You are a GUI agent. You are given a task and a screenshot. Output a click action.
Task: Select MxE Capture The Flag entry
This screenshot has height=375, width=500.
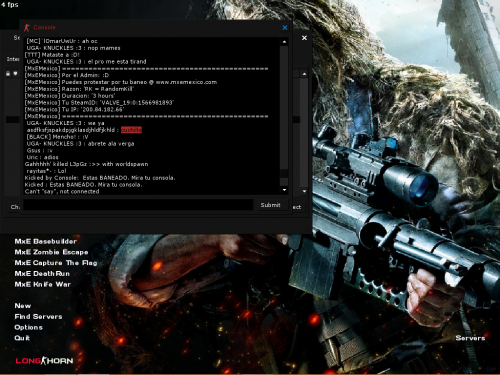pos(56,263)
